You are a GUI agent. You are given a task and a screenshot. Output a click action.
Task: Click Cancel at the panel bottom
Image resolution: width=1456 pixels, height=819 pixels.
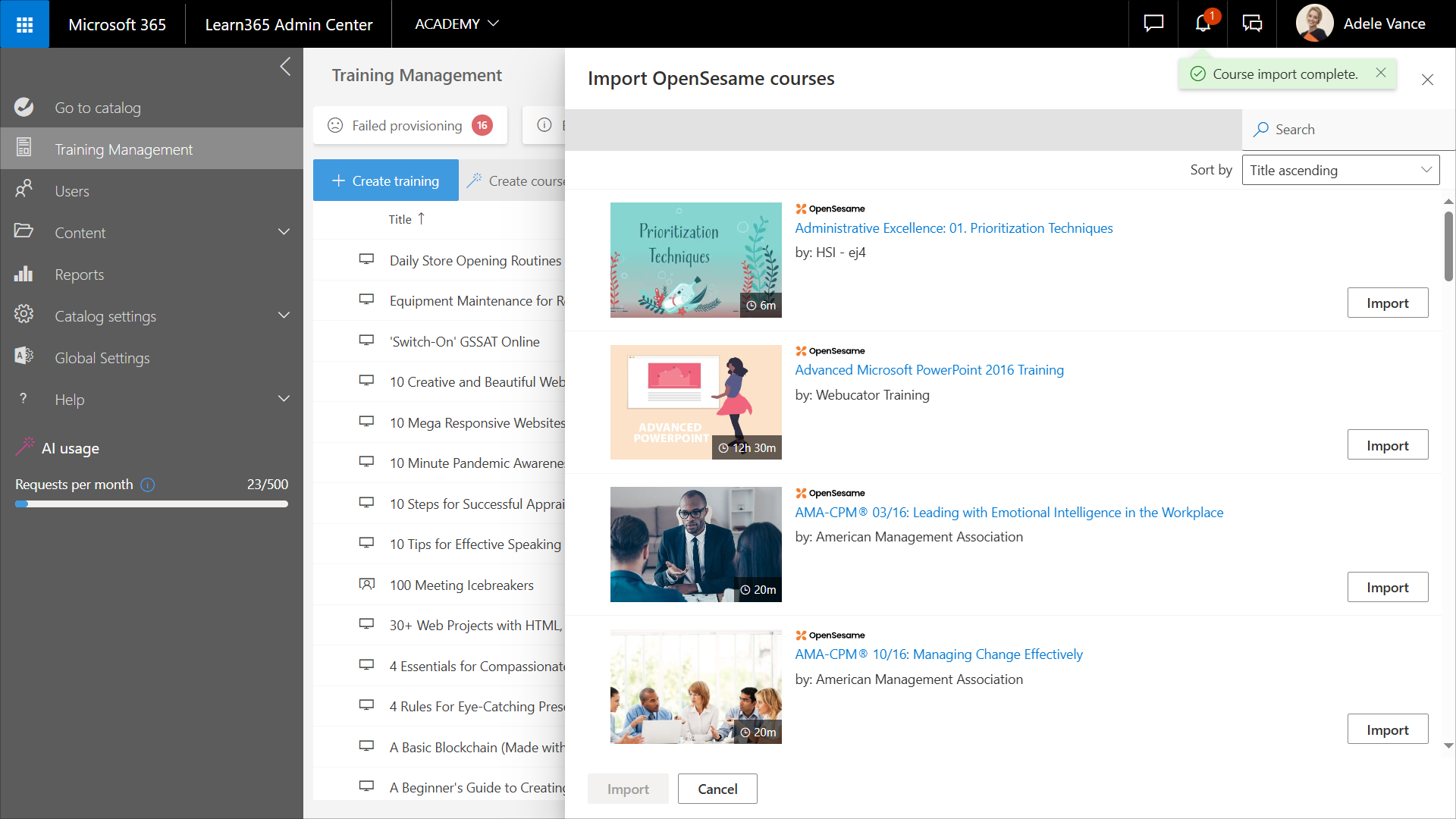click(717, 789)
